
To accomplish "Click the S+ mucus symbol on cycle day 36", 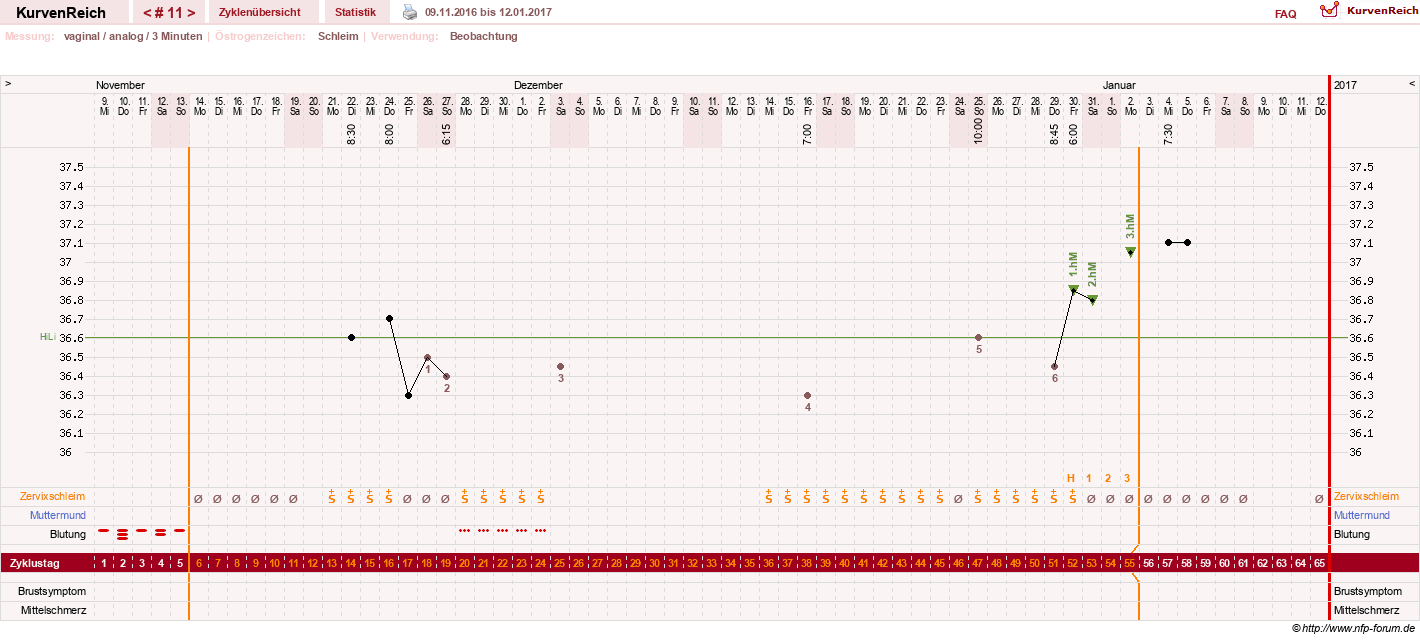I will (x=768, y=496).
